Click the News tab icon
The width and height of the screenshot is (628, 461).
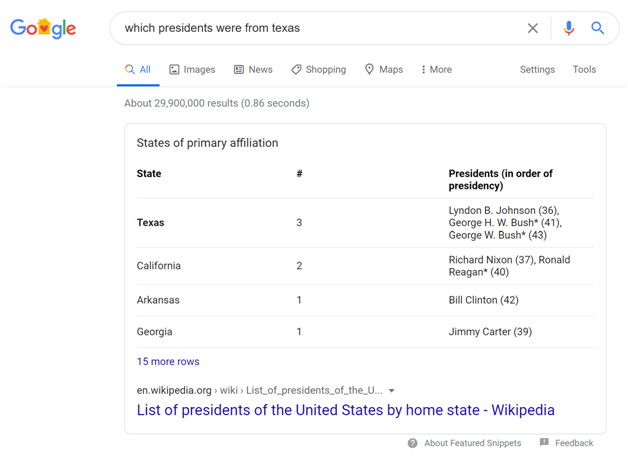(239, 70)
